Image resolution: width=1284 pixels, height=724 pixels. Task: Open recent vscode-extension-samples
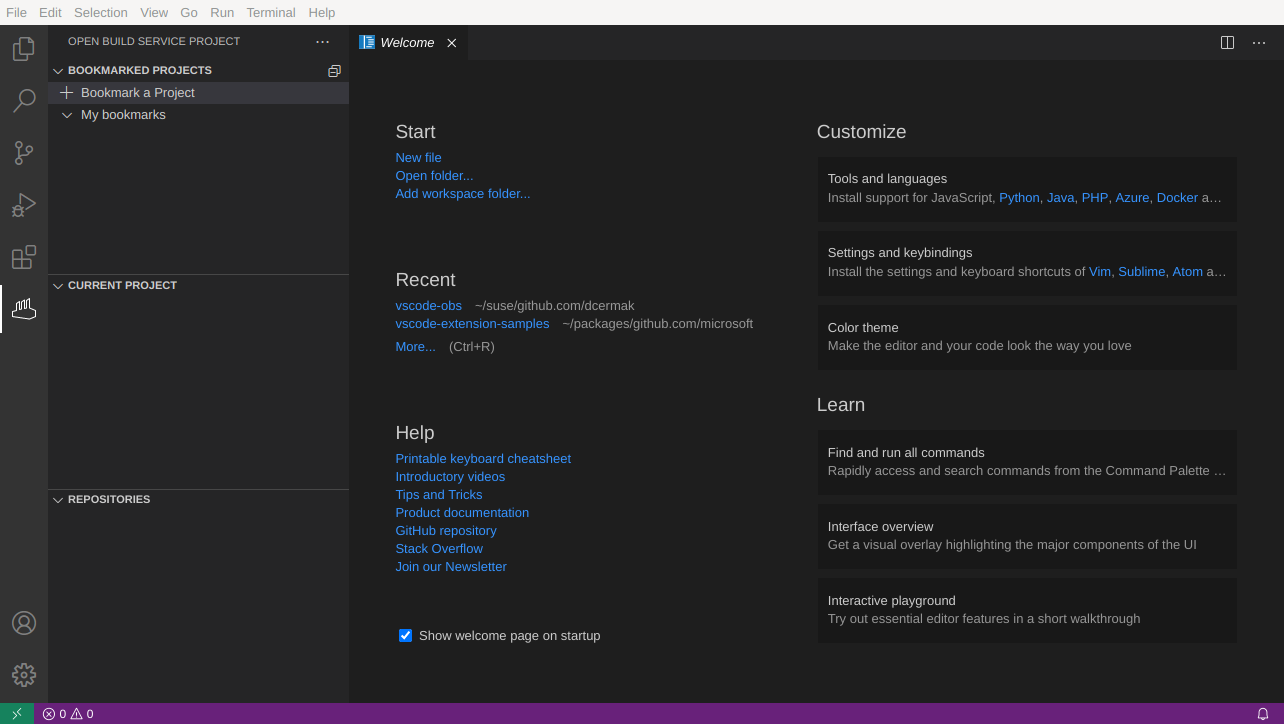click(472, 324)
